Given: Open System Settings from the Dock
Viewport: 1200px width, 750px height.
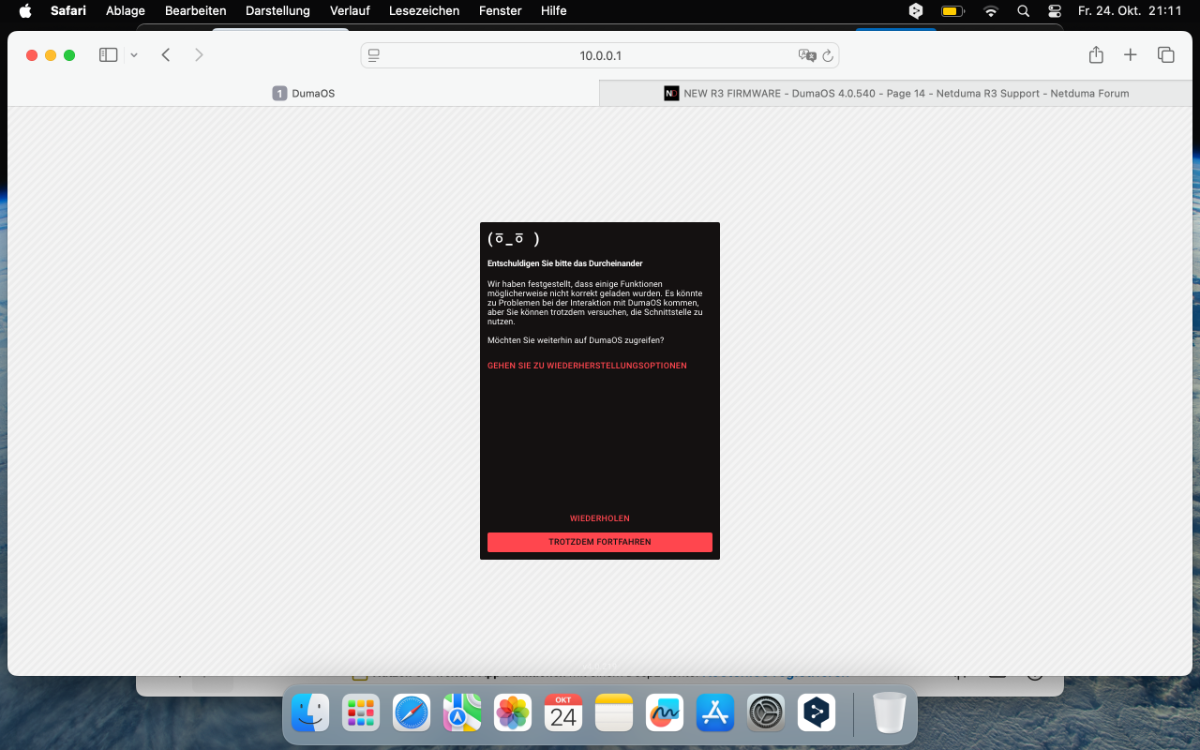Looking at the screenshot, I should (x=767, y=713).
